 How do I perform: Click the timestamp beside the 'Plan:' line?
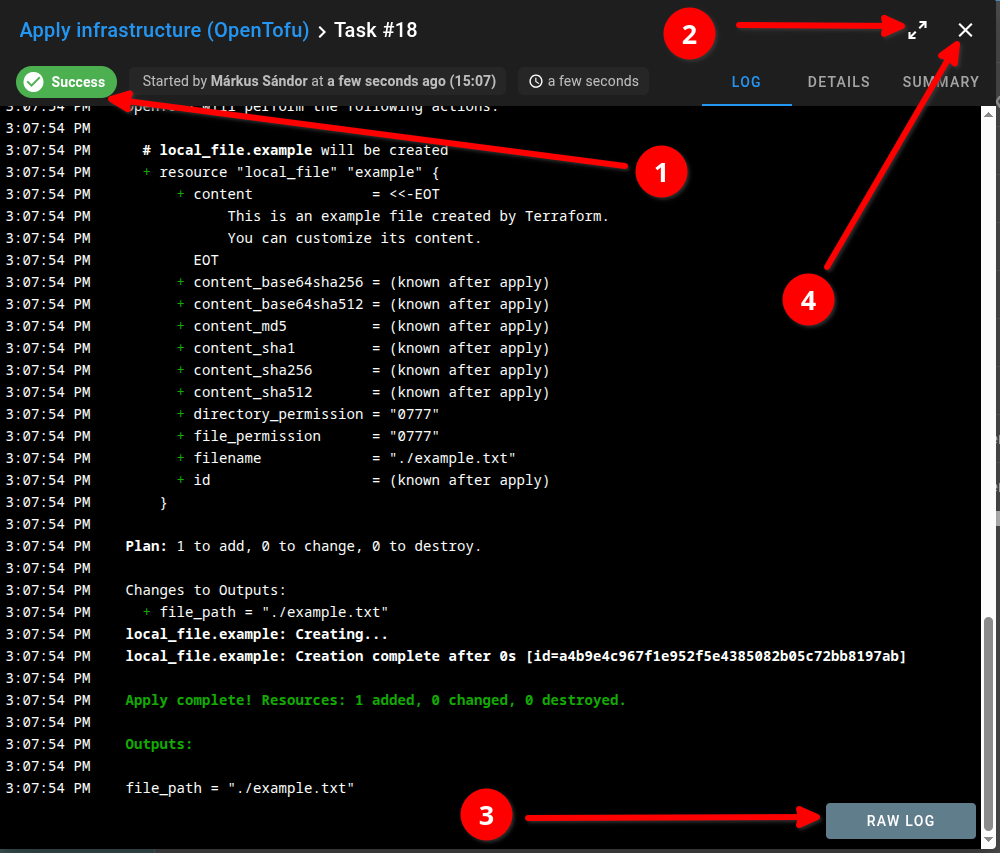tap(48, 546)
